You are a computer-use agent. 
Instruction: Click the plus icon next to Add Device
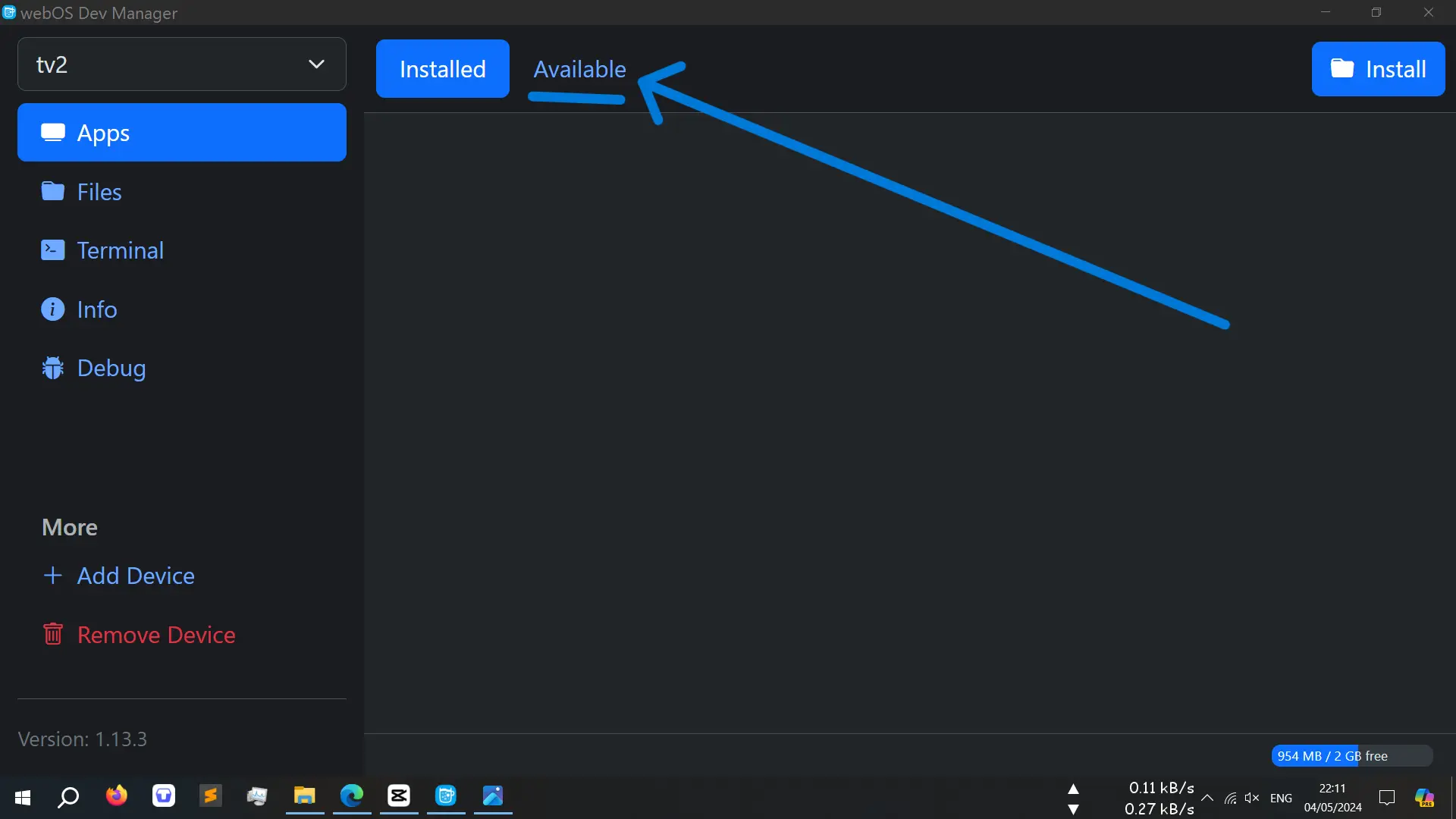click(52, 576)
